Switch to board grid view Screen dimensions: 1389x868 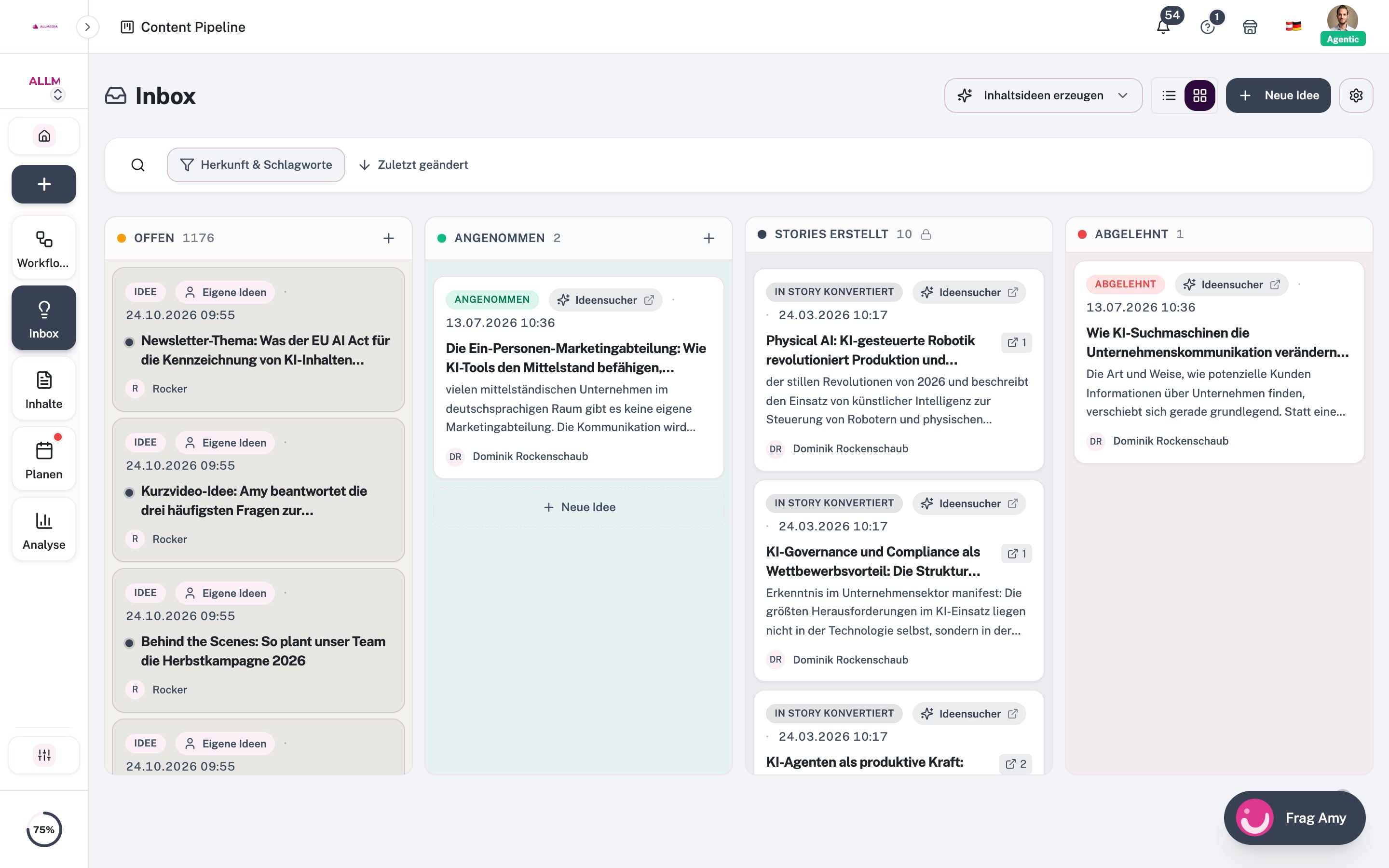[x=1199, y=95]
